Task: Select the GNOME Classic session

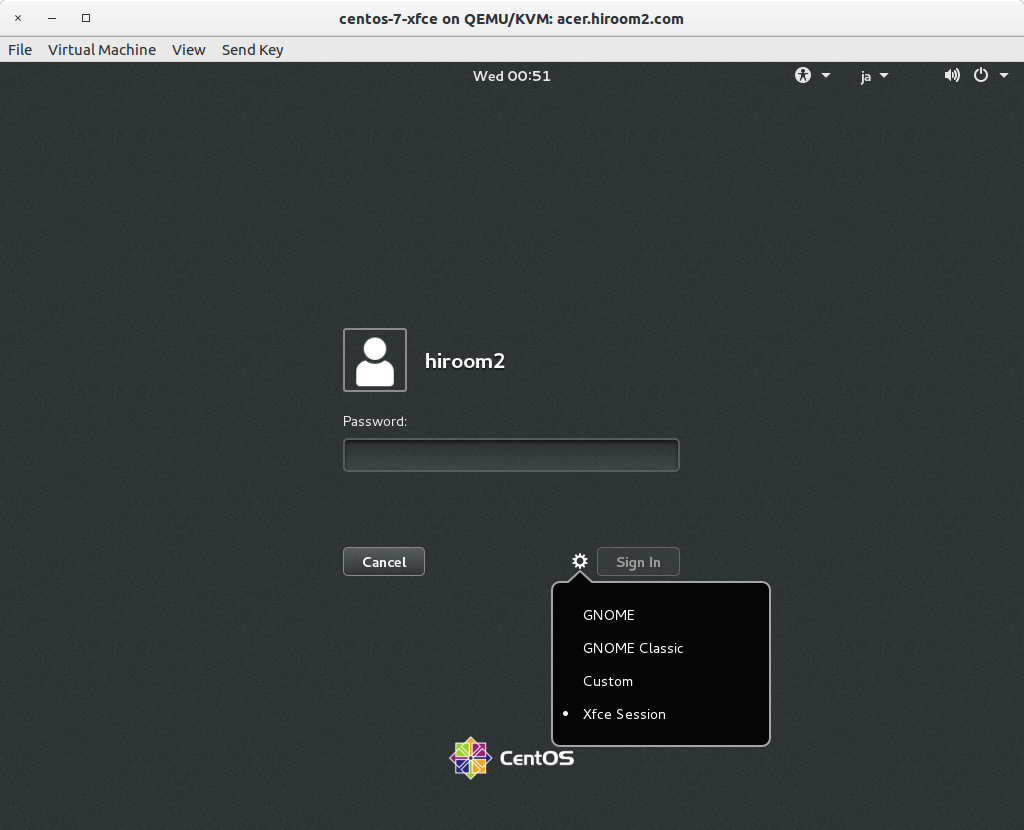Action: click(x=633, y=648)
